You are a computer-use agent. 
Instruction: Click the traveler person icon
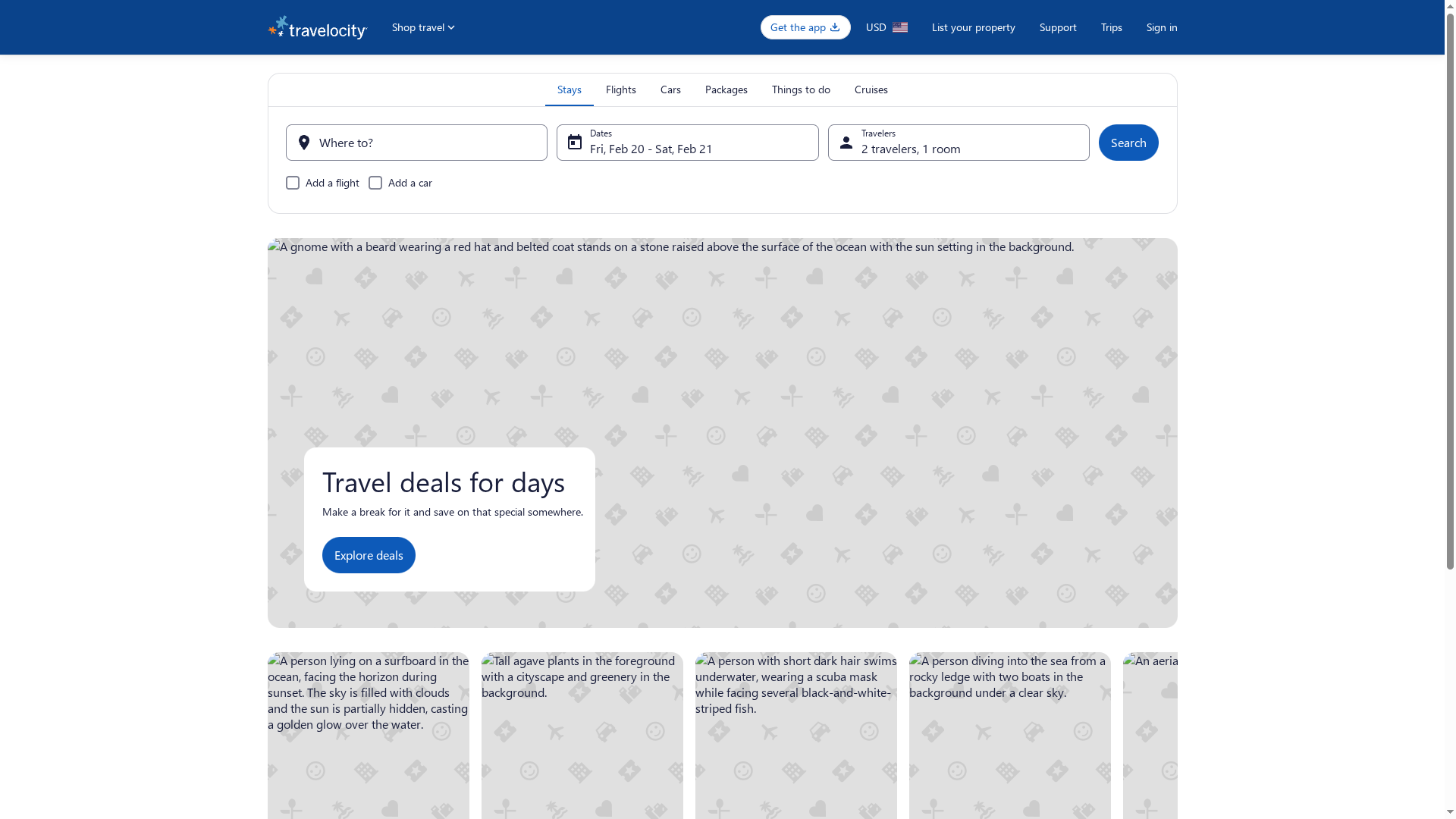[x=846, y=142]
